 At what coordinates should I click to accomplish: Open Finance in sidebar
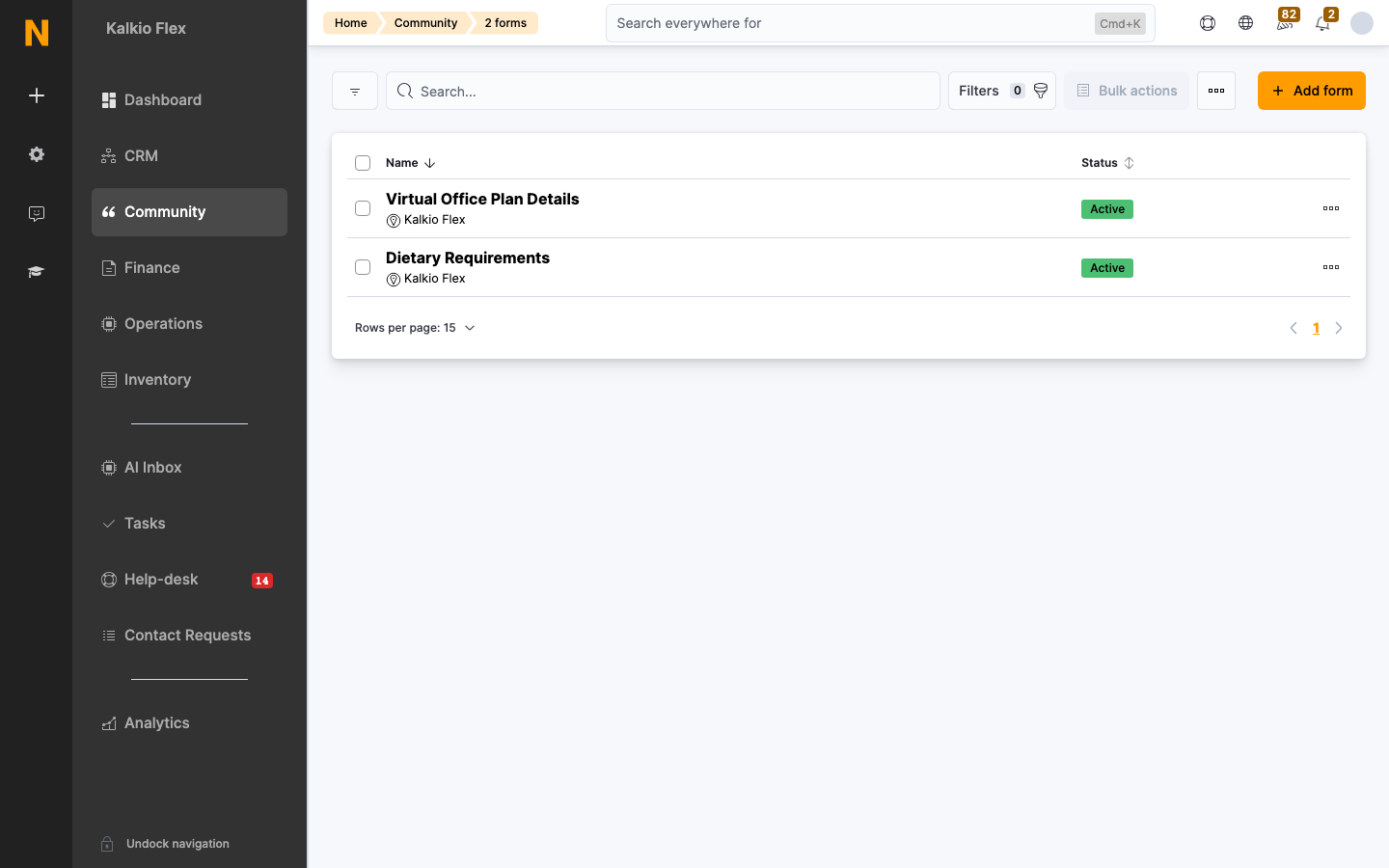(x=189, y=268)
